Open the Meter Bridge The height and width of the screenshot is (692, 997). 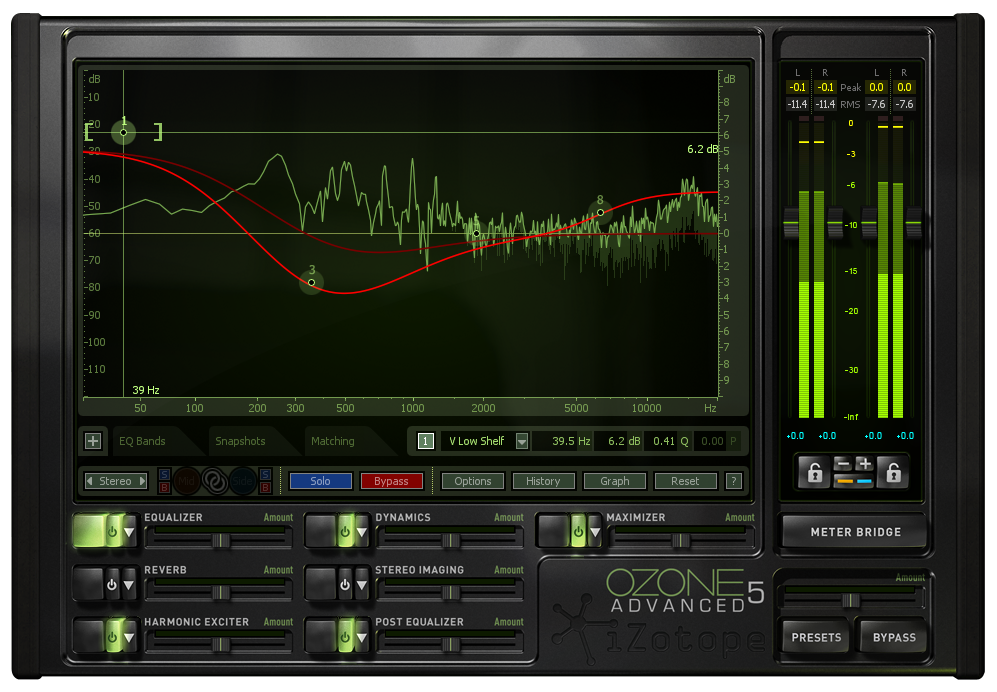pos(855,532)
